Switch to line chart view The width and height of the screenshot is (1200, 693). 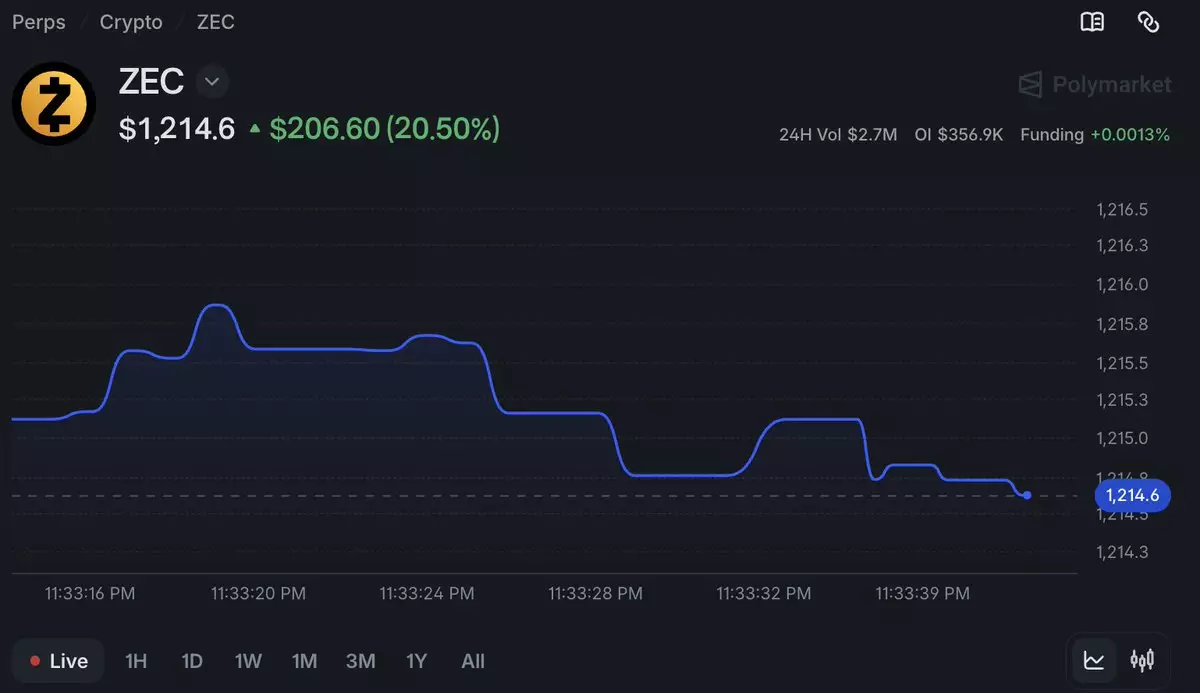[1094, 660]
